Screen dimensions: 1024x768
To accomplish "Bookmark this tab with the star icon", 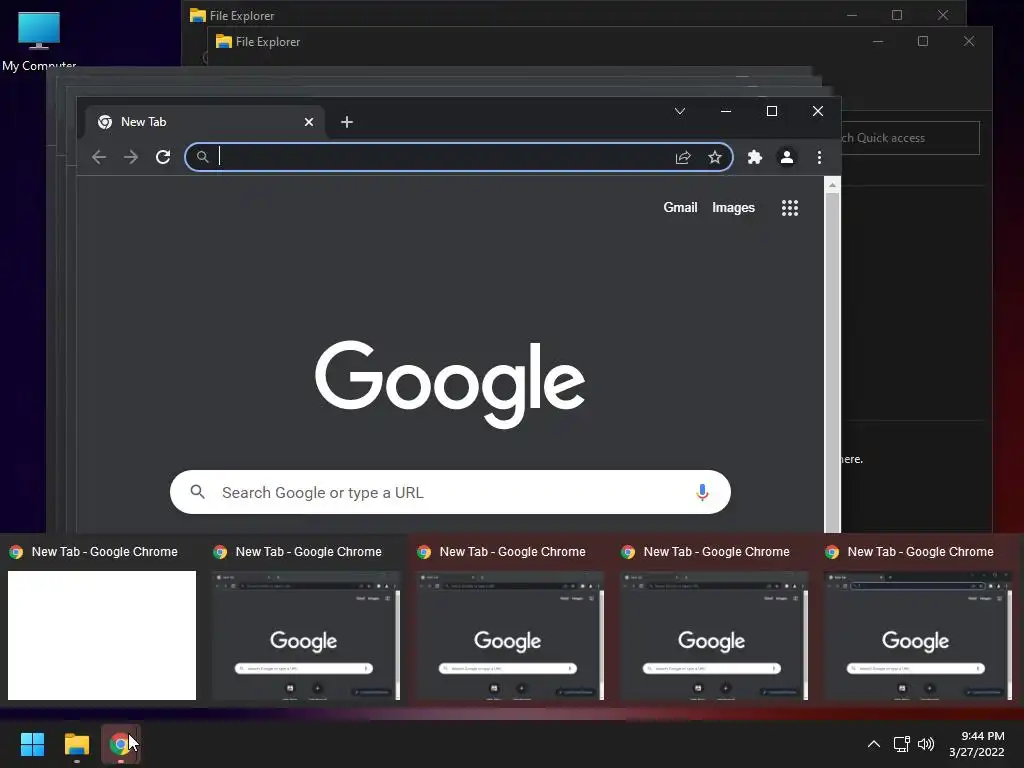I will point(715,157).
